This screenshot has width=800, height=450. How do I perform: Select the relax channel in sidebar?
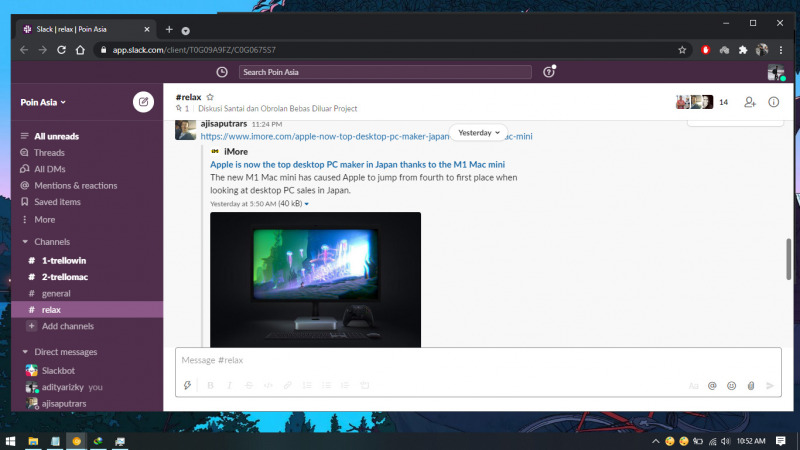87,310
